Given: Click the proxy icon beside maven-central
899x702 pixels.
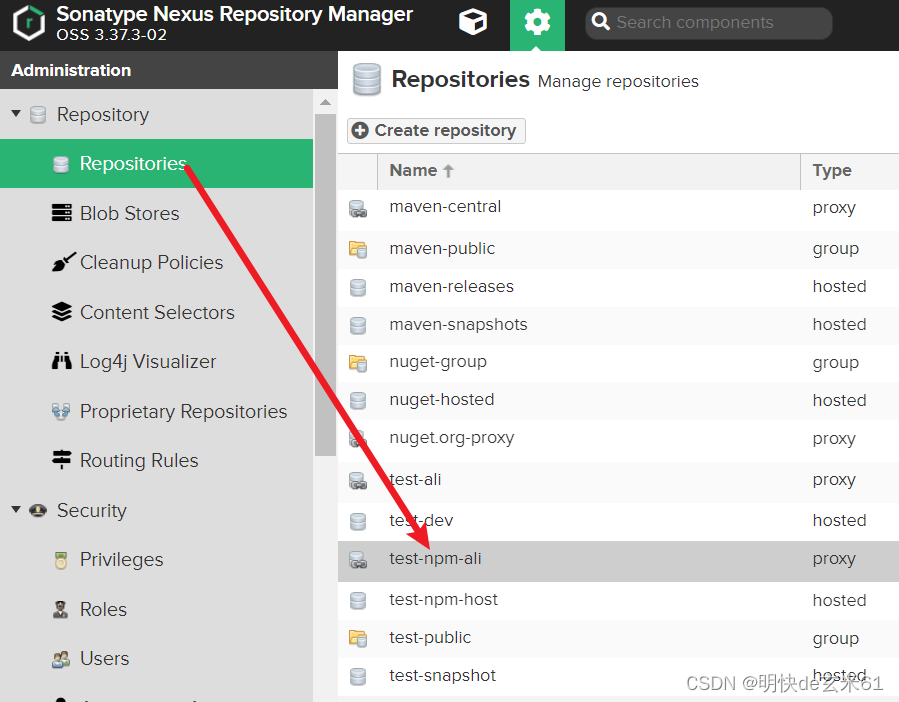Looking at the screenshot, I should coord(358,209).
